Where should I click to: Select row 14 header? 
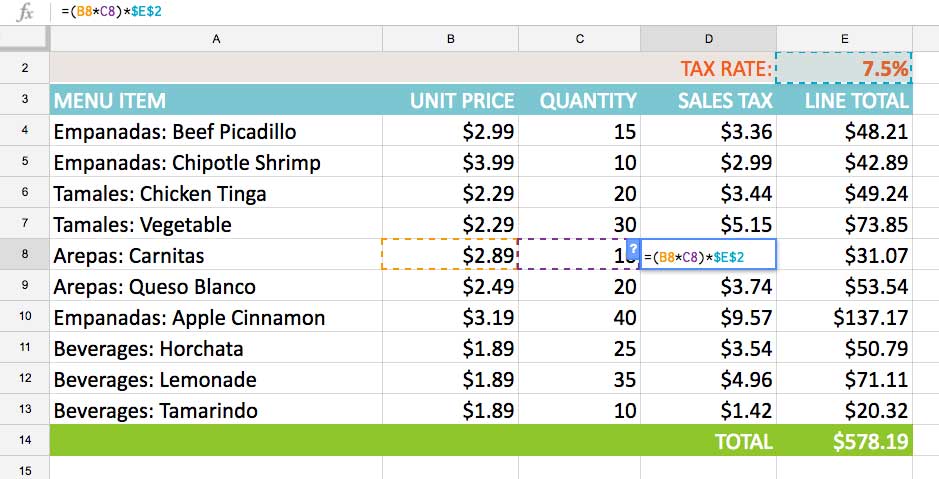[24, 441]
